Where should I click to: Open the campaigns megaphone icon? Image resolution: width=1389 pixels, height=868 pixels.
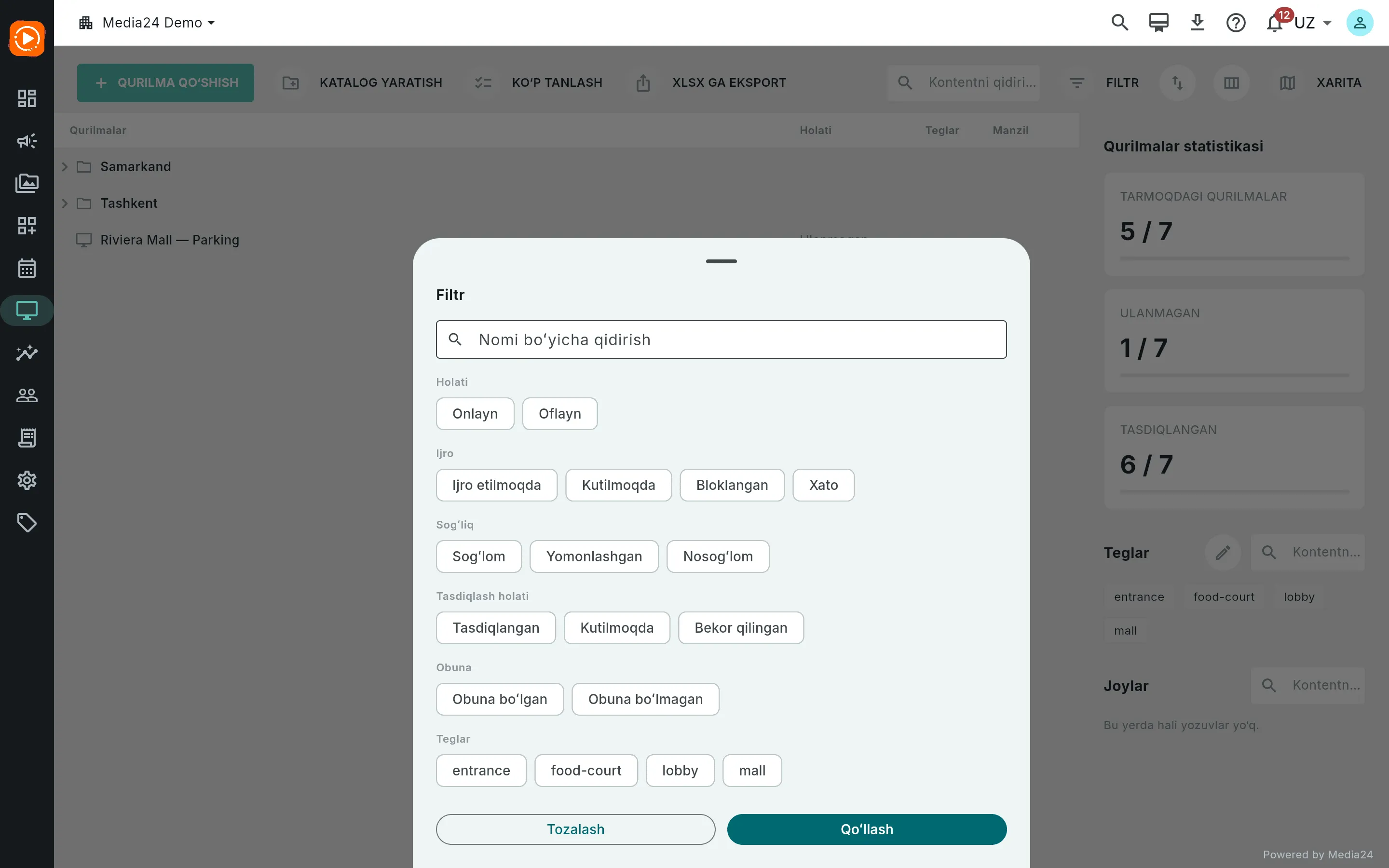[x=27, y=141]
